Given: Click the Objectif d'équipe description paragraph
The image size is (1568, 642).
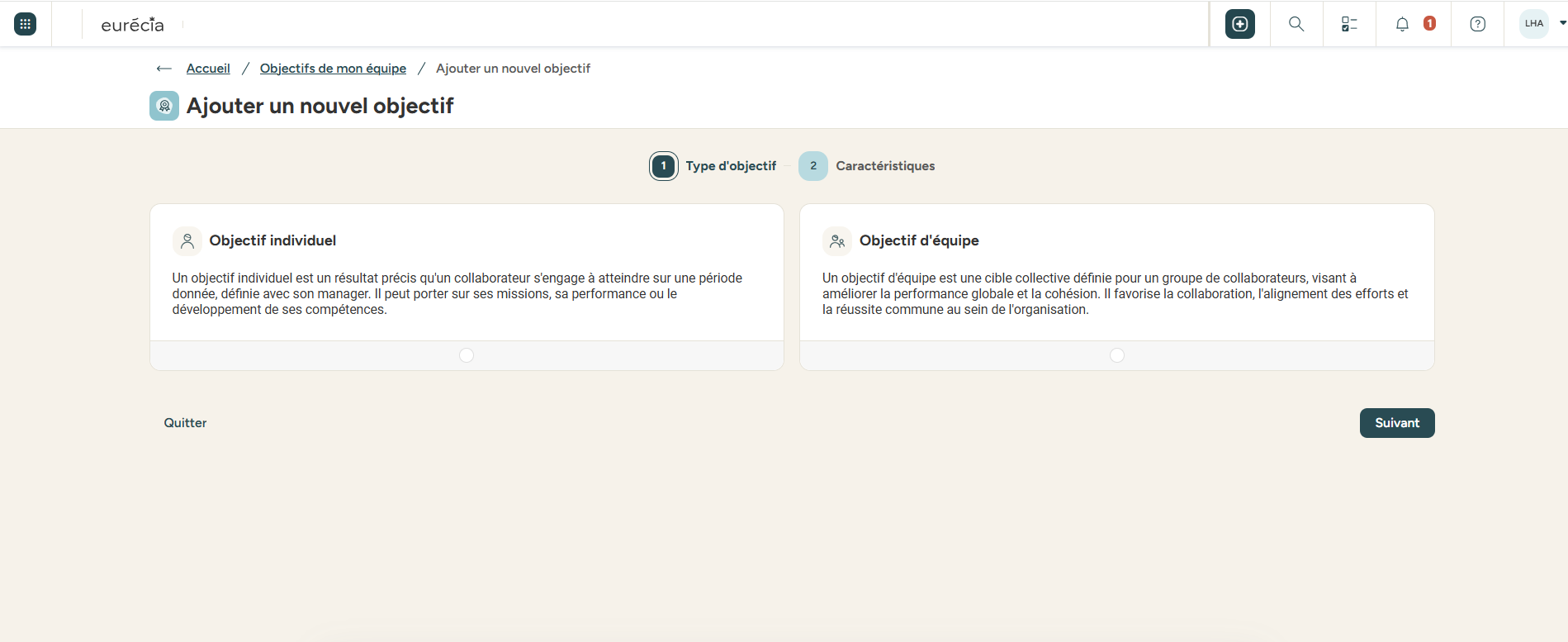Looking at the screenshot, I should [1116, 294].
